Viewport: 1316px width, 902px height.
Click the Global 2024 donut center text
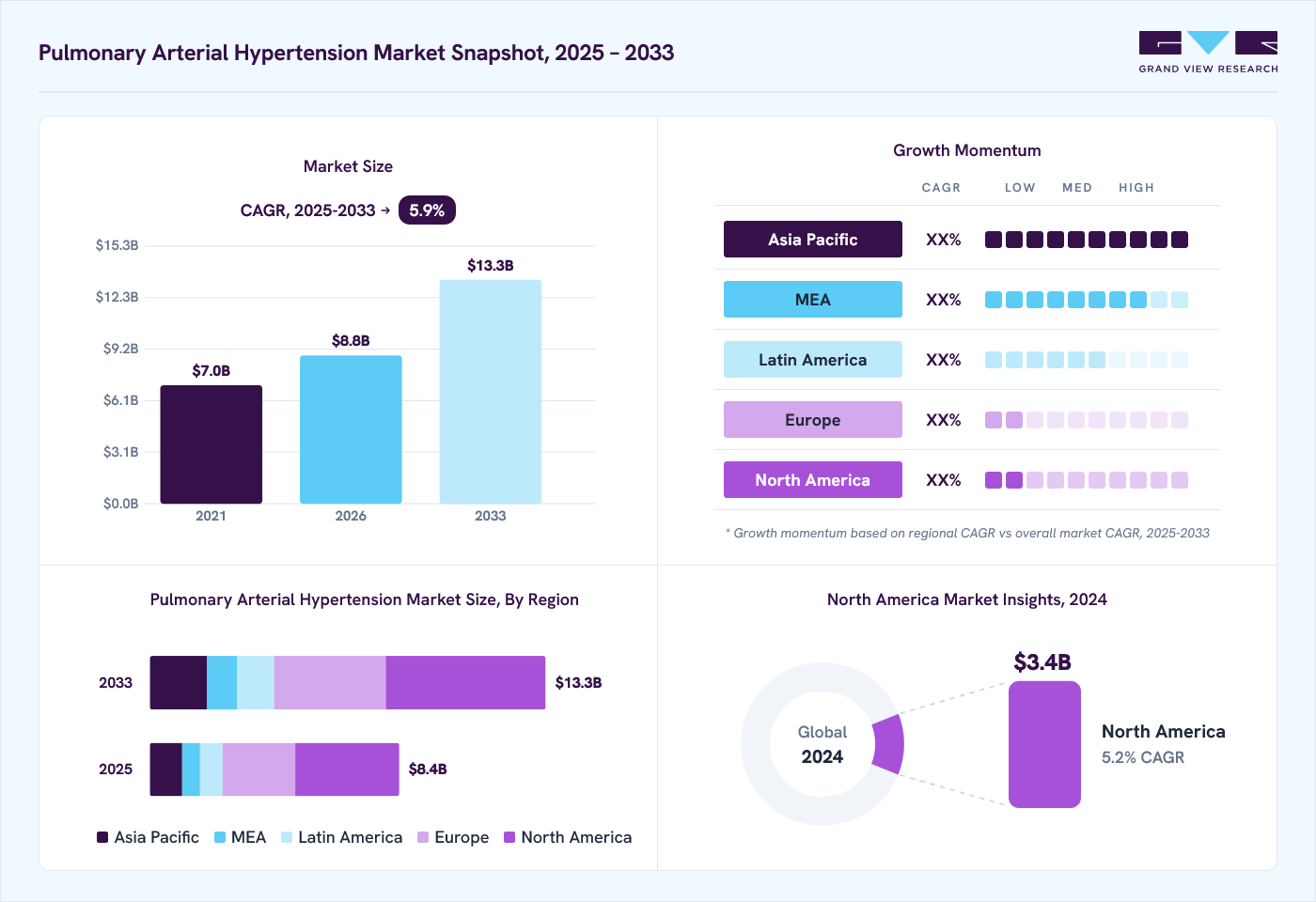[822, 744]
